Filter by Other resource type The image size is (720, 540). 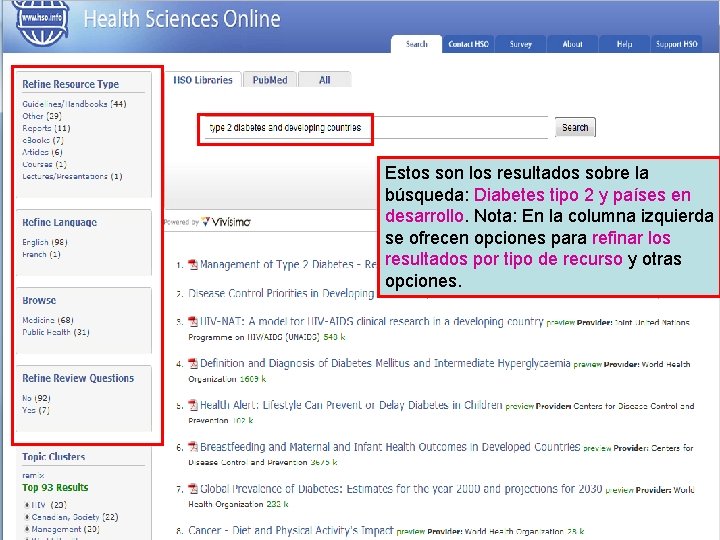point(42,116)
